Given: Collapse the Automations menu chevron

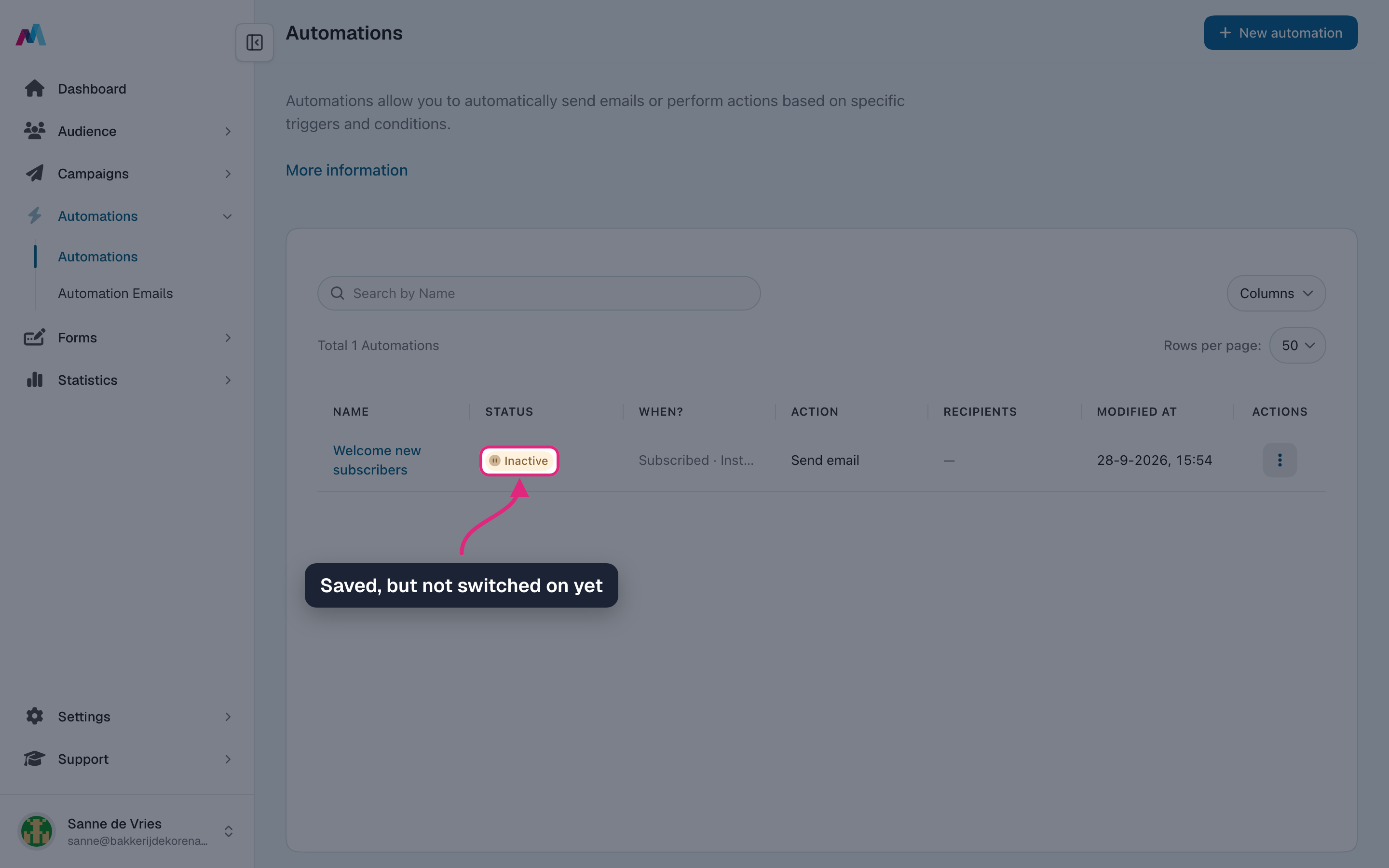Looking at the screenshot, I should 228,217.
